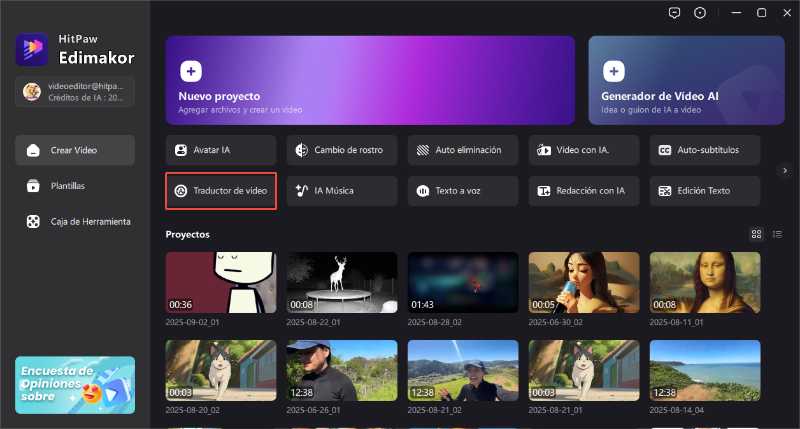Open the Avatar IA tool
The height and width of the screenshot is (429, 800).
pos(220,150)
